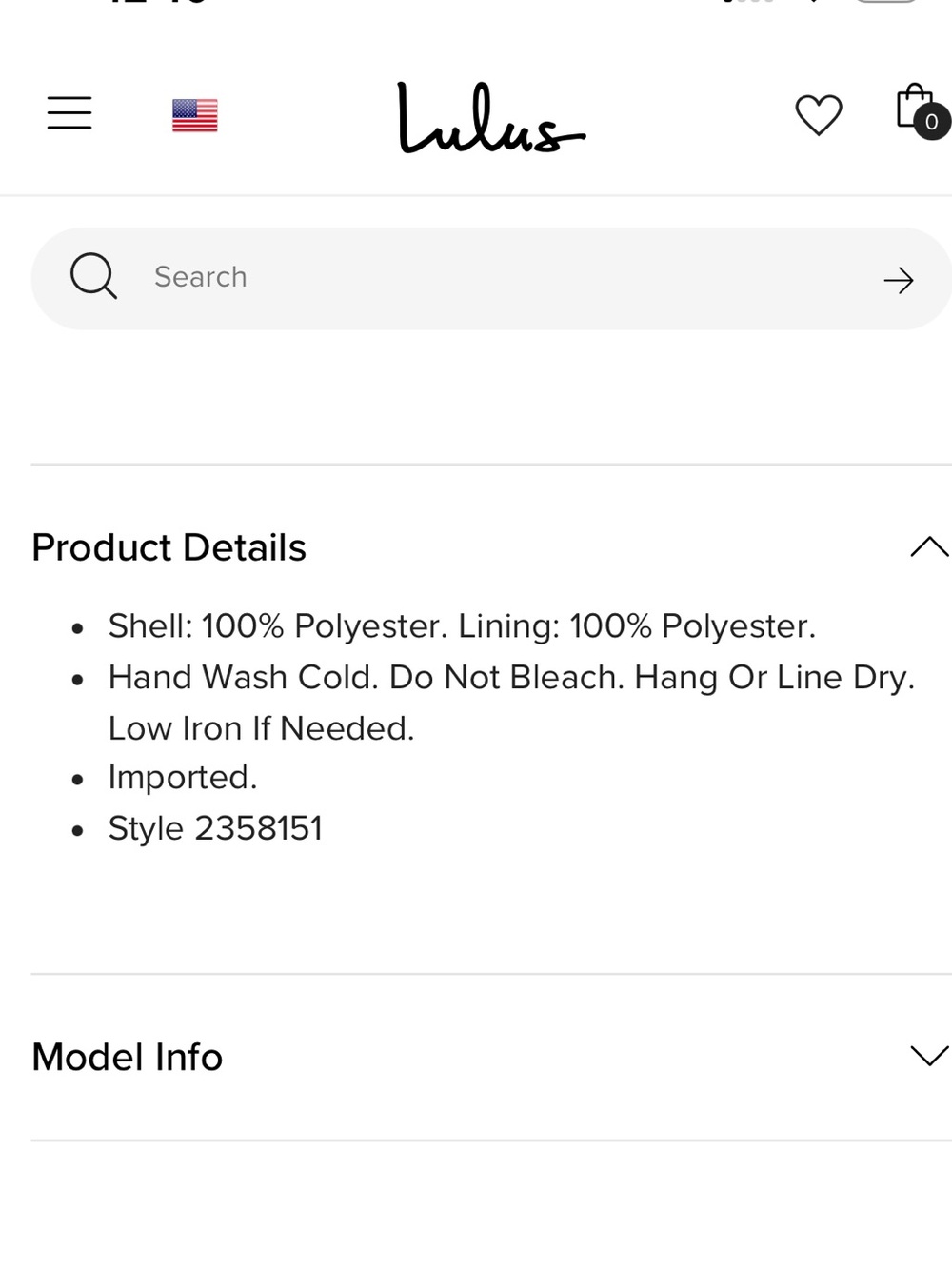Tap the Model Info section heading

coord(128,1057)
